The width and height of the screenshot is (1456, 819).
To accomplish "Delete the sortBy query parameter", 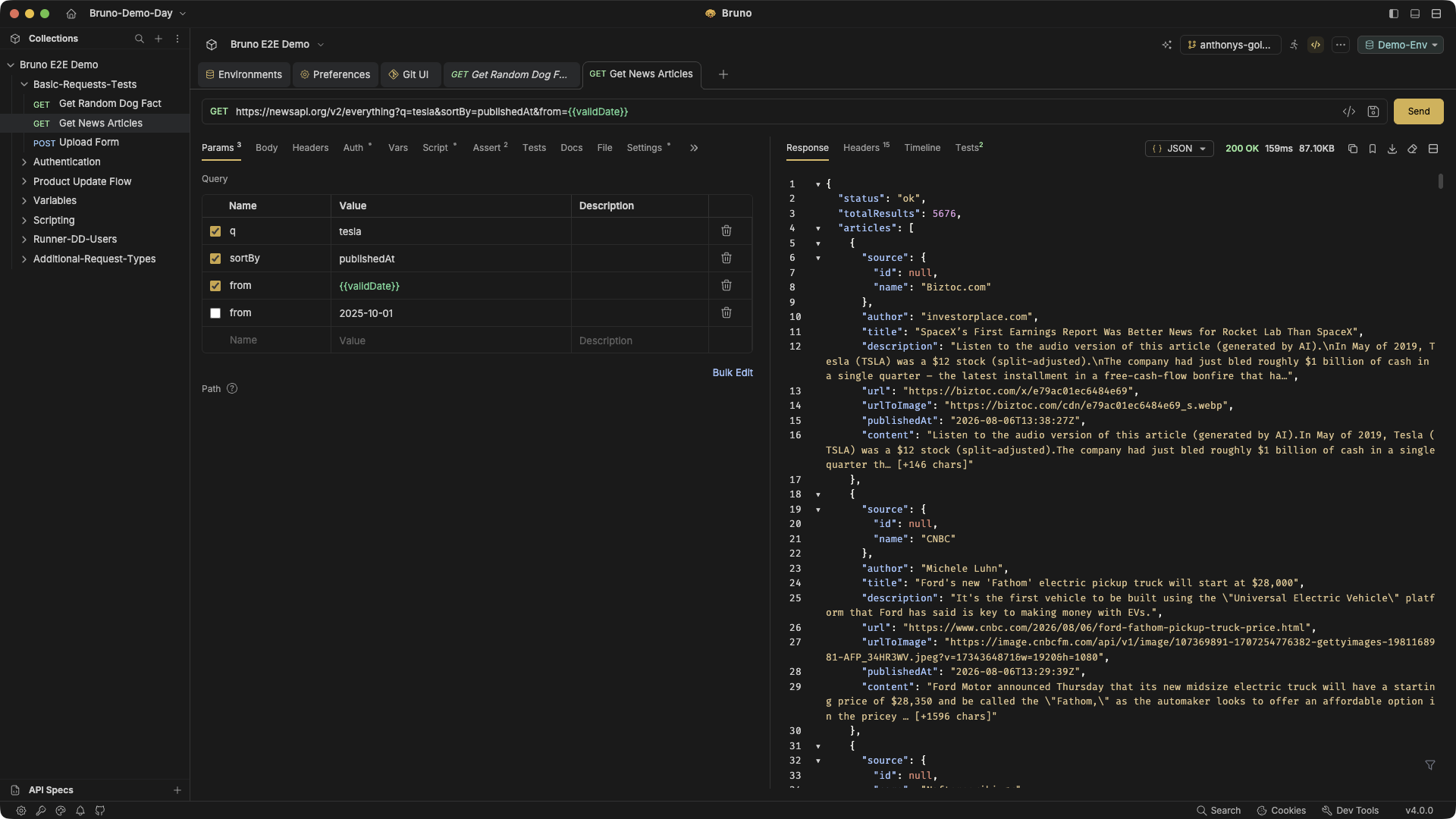I will coord(726,259).
